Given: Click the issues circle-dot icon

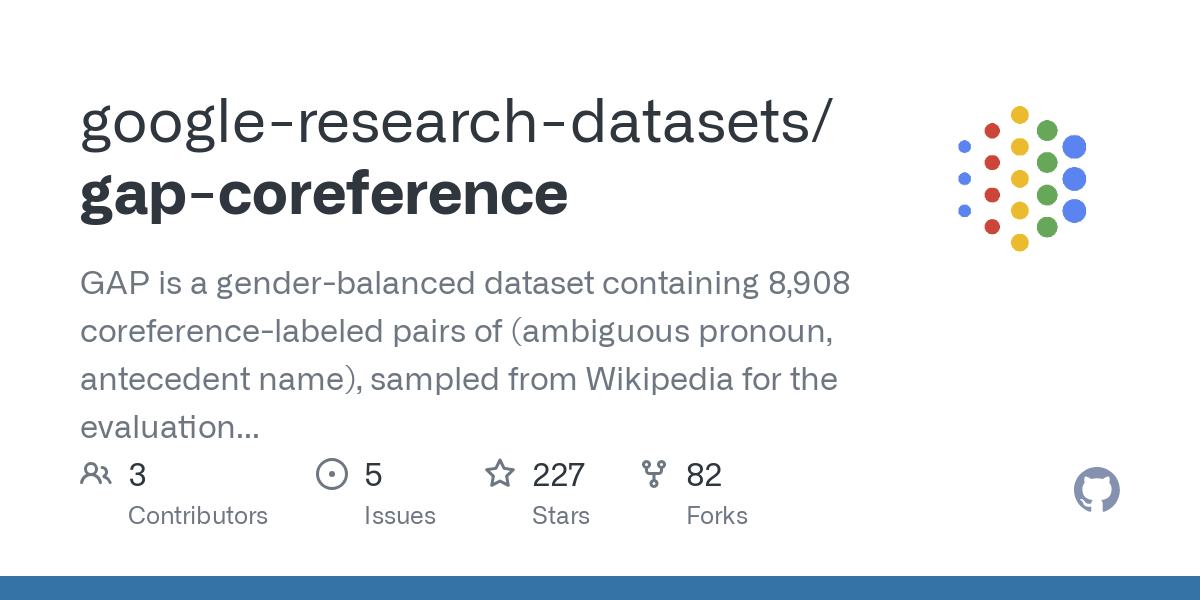Looking at the screenshot, I should pos(331,474).
